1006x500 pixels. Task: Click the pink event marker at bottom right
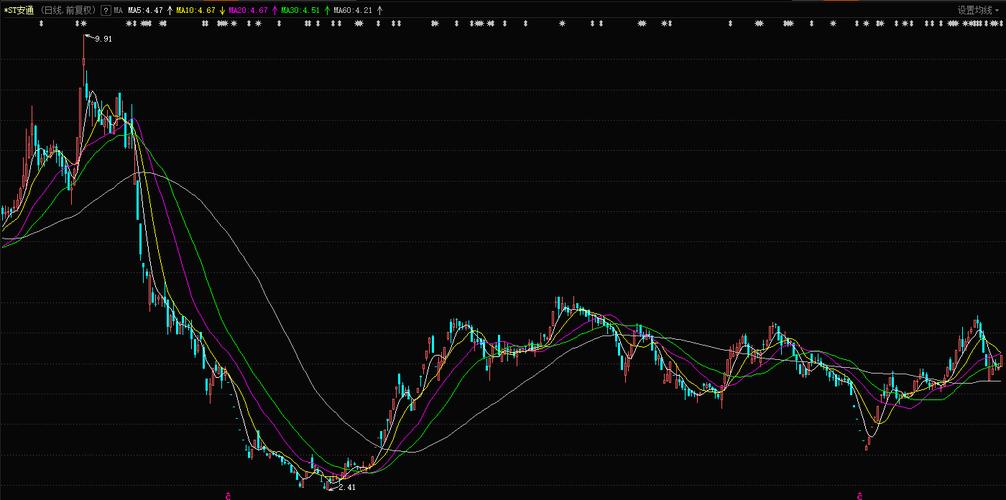857,494
